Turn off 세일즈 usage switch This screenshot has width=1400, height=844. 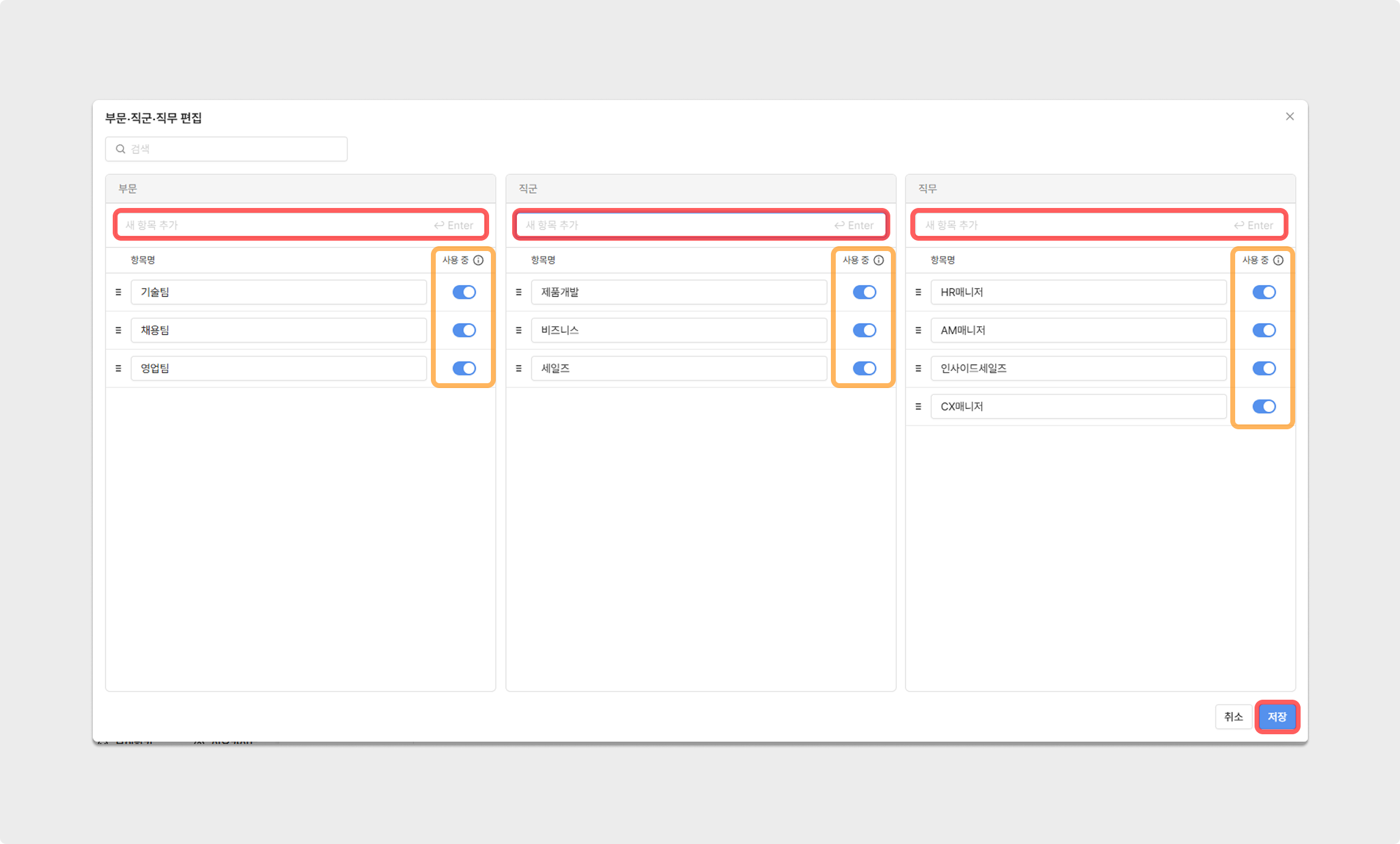click(864, 368)
